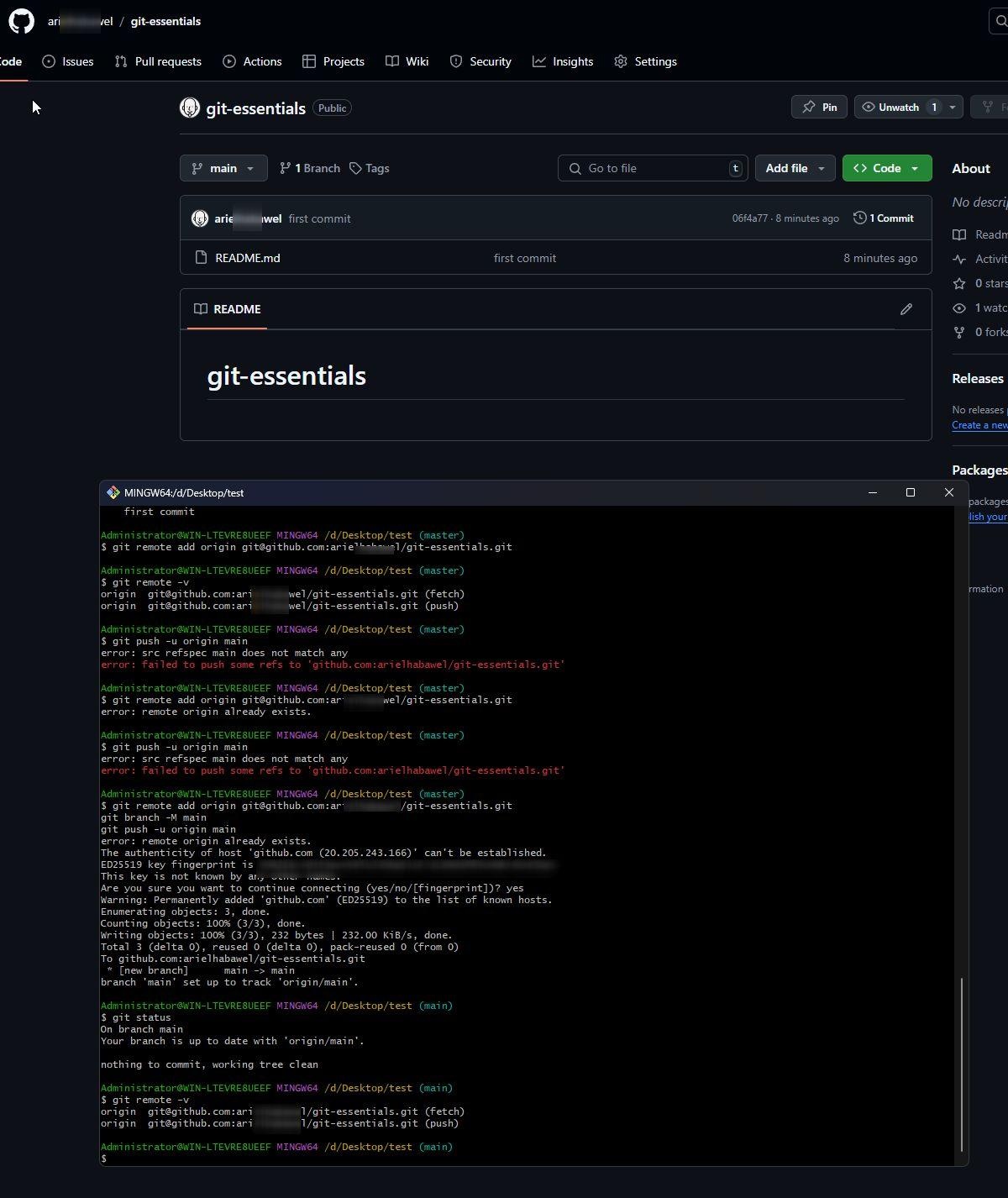Click the Create a new release link
Viewport: 1008px width, 1198px height.
[979, 425]
